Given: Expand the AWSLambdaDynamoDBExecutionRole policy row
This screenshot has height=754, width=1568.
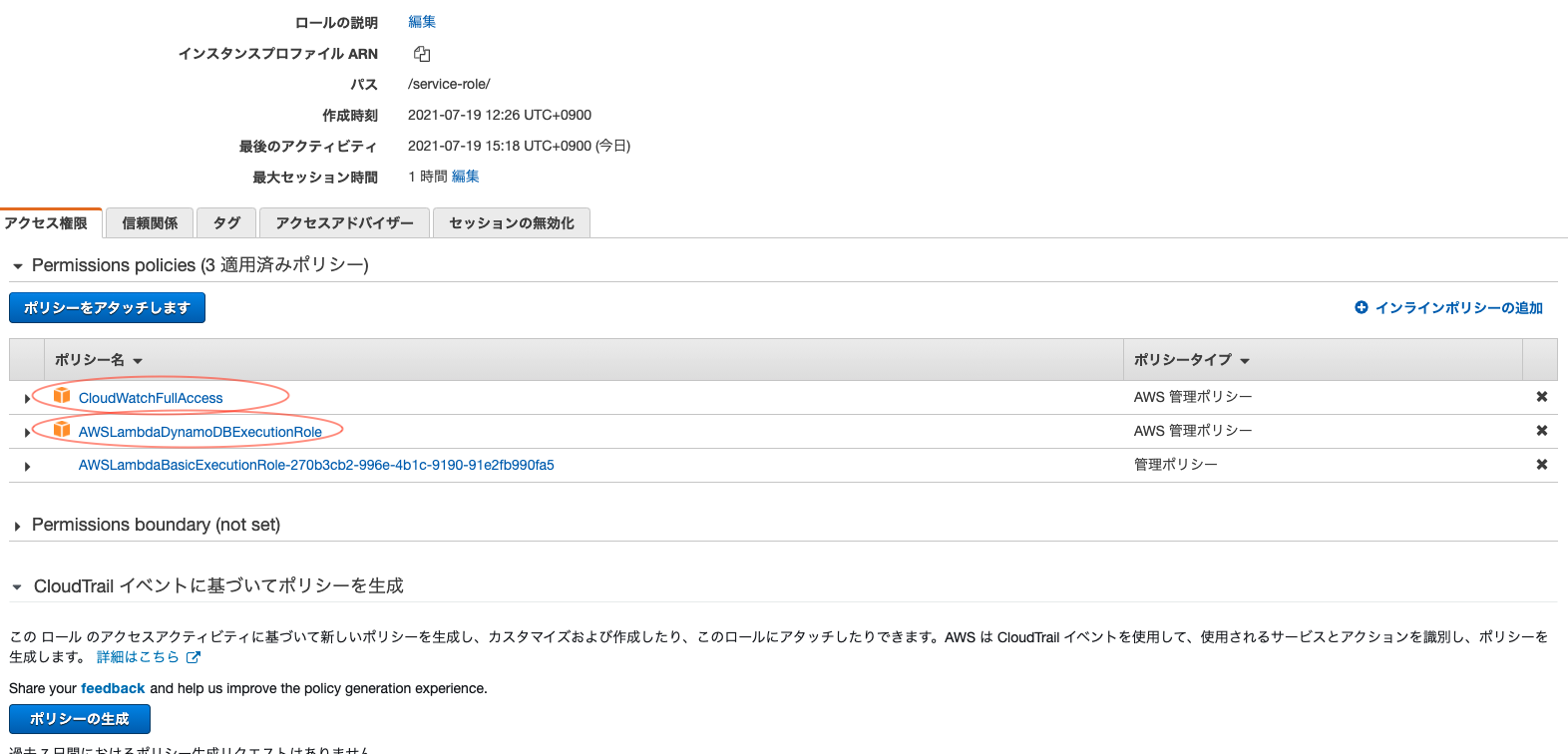Looking at the screenshot, I should tap(27, 433).
